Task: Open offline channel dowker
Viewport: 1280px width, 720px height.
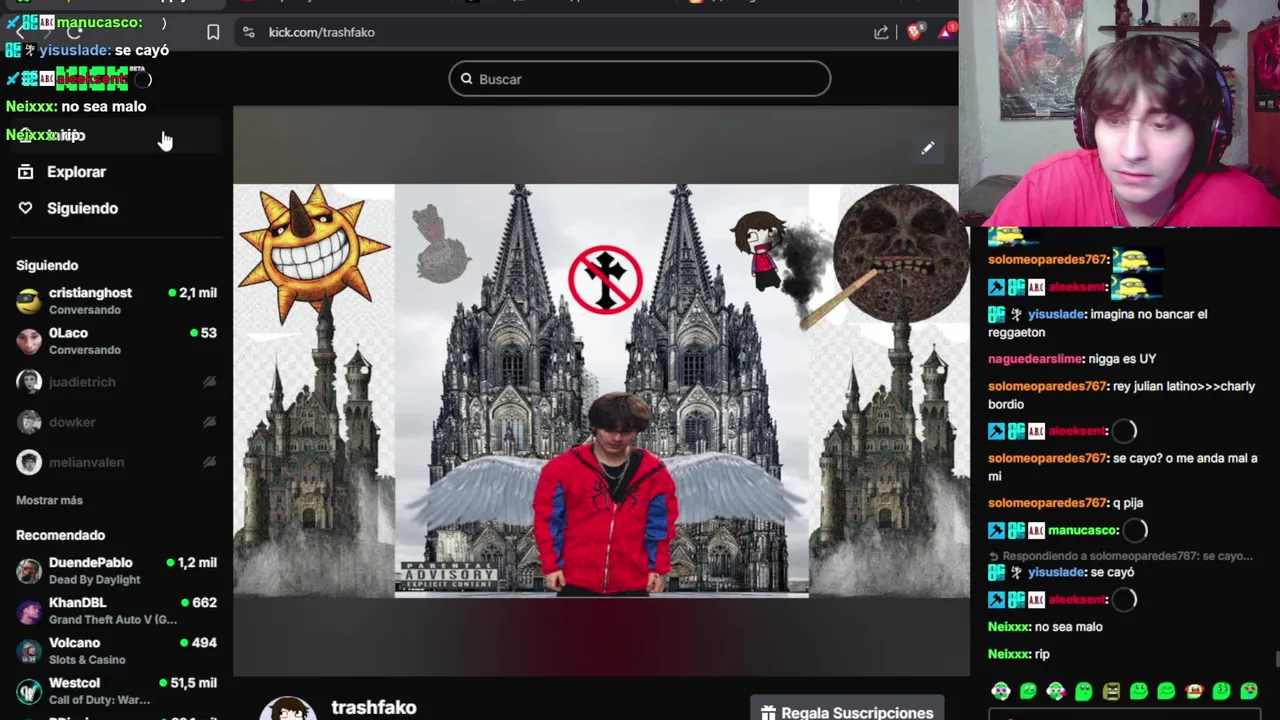Action: 116,422
